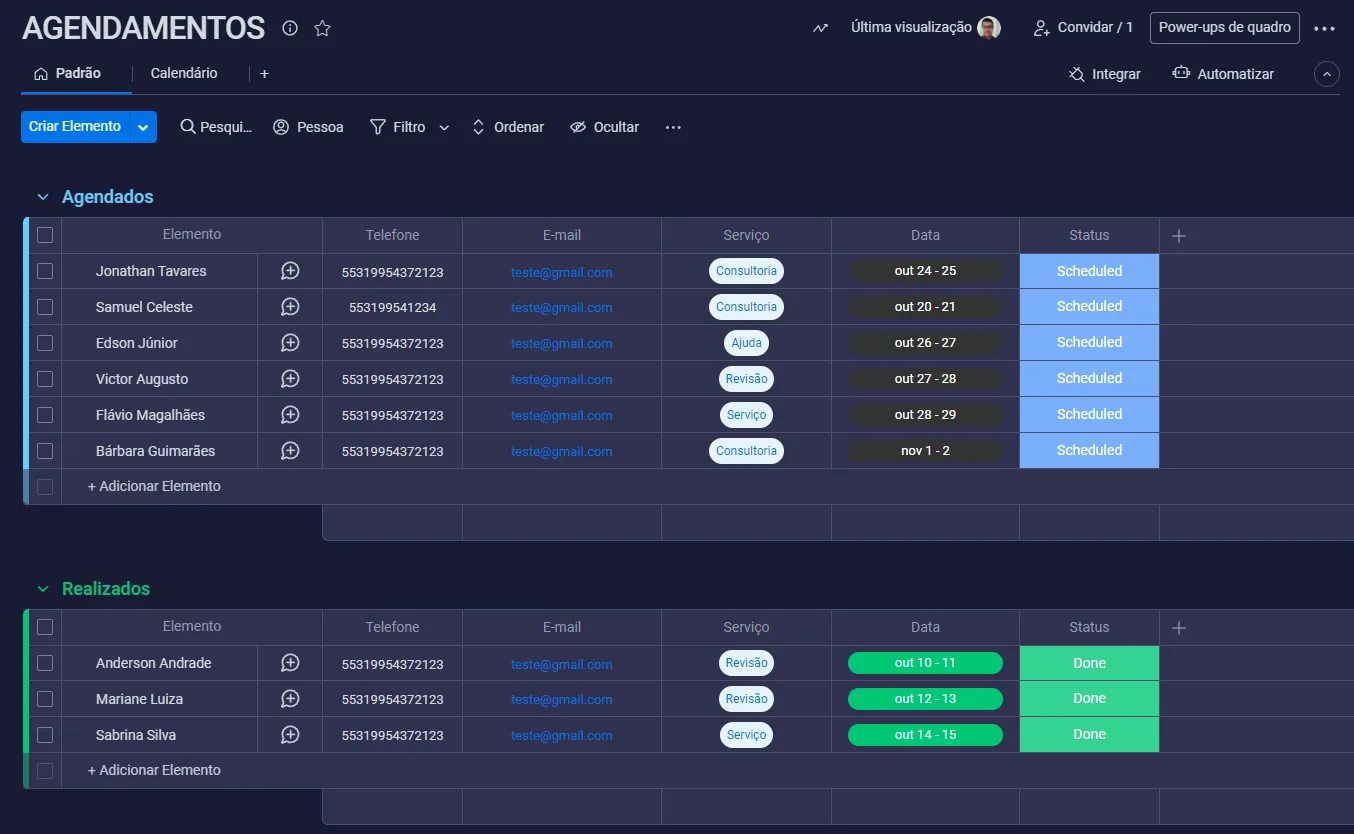Open the conversation bubble for Victor Augusto
The height and width of the screenshot is (834, 1354).
pos(290,379)
